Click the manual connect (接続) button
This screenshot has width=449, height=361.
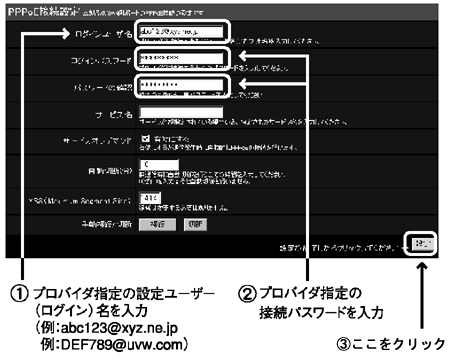pos(157,224)
